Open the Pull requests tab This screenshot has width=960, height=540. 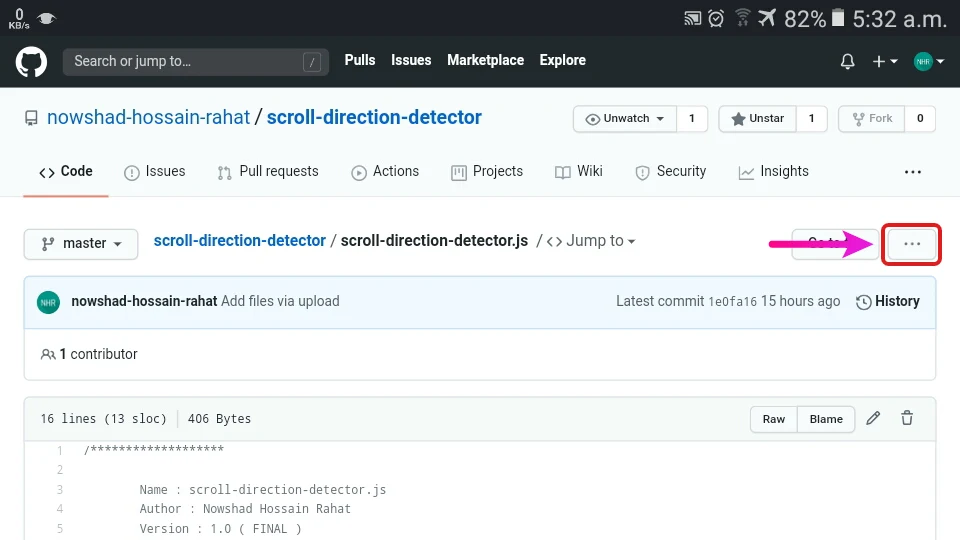coord(267,172)
